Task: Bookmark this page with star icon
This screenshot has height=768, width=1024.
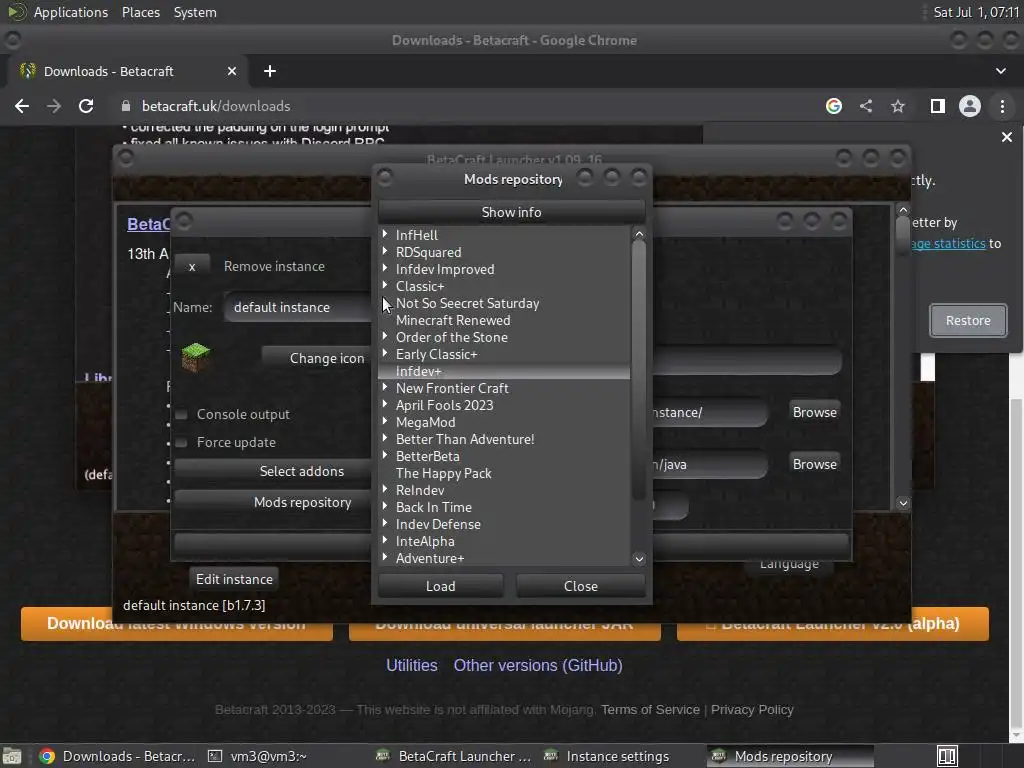Action: tap(898, 106)
